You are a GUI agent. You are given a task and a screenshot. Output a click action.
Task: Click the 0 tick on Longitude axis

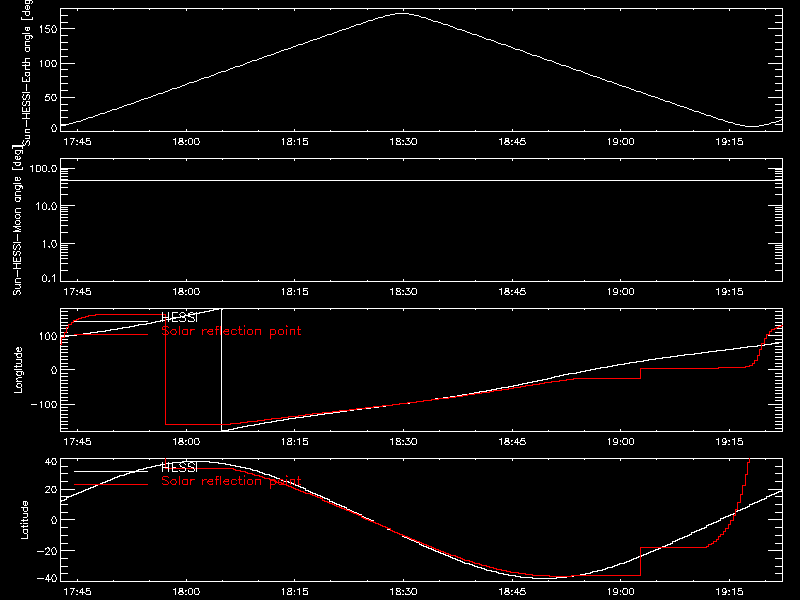54,370
